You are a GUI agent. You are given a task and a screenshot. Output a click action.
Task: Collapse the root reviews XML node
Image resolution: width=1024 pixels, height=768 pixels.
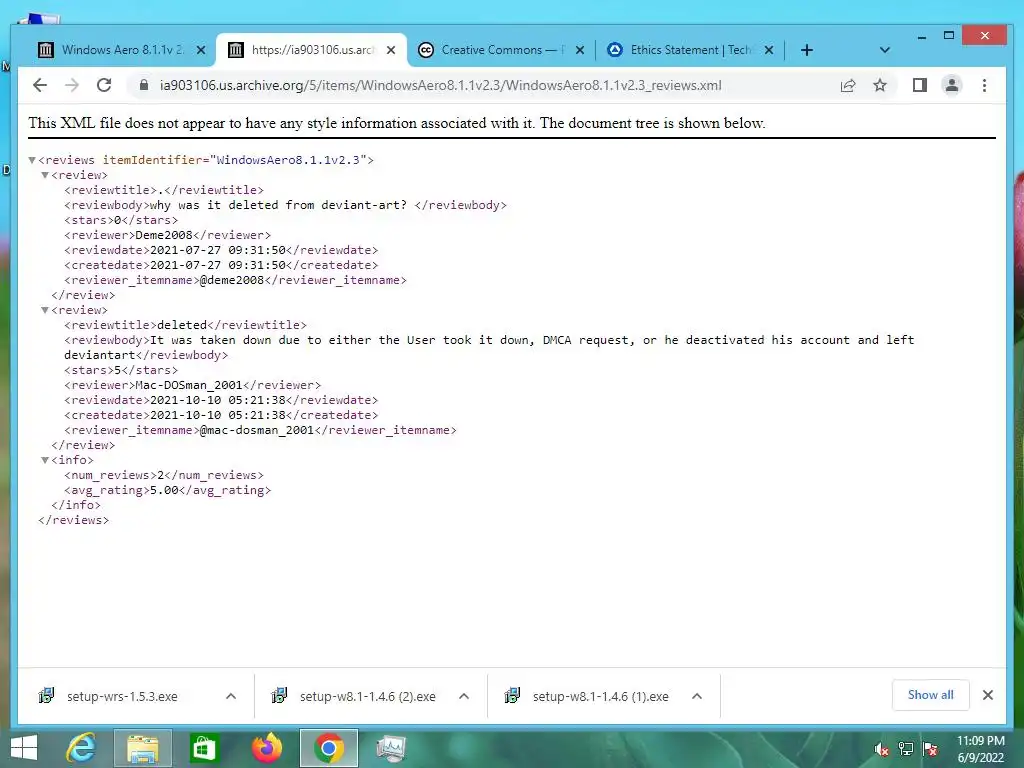(x=31, y=160)
